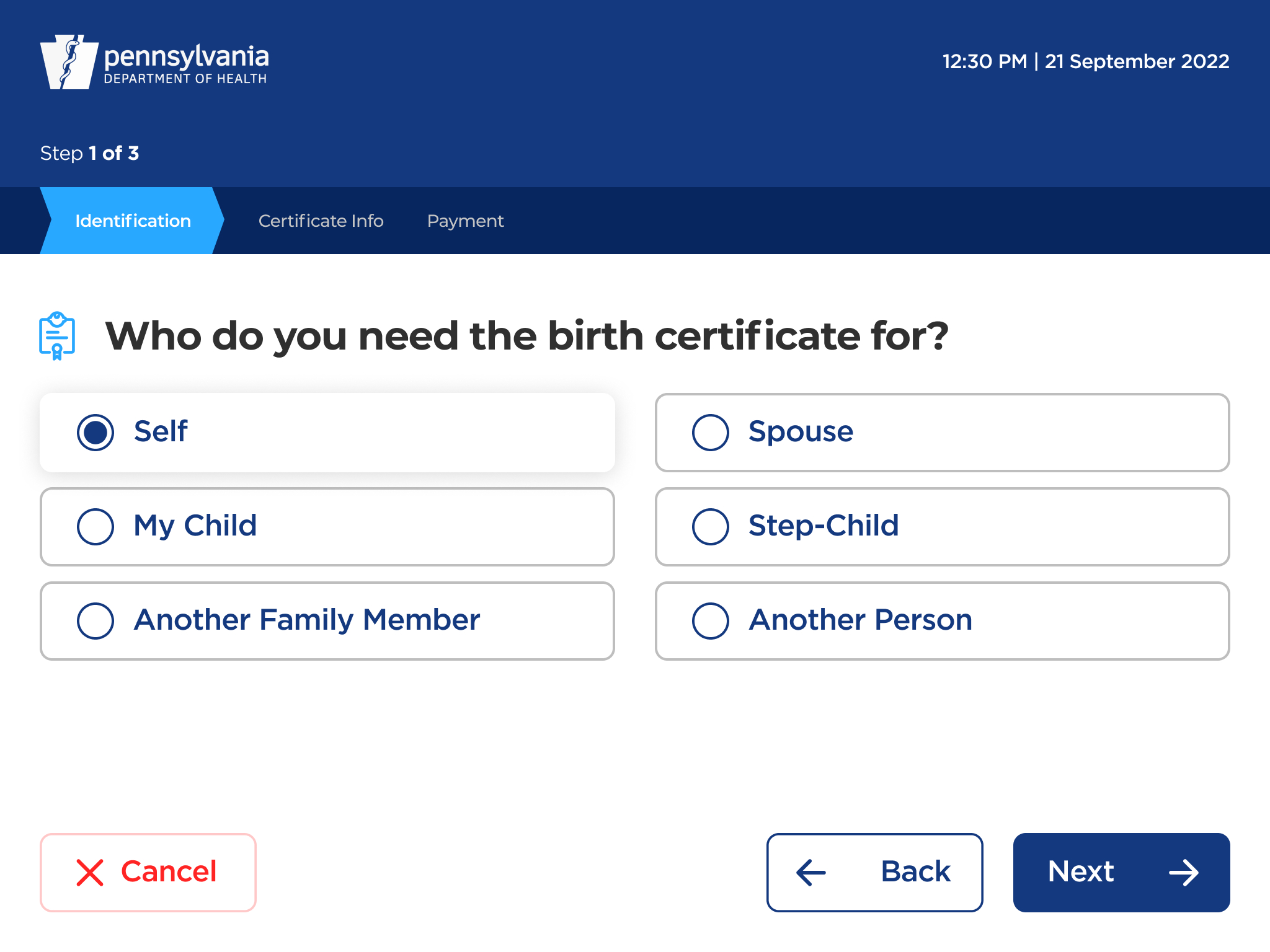
Task: Choose Spouse as certificate recipient
Action: click(711, 433)
